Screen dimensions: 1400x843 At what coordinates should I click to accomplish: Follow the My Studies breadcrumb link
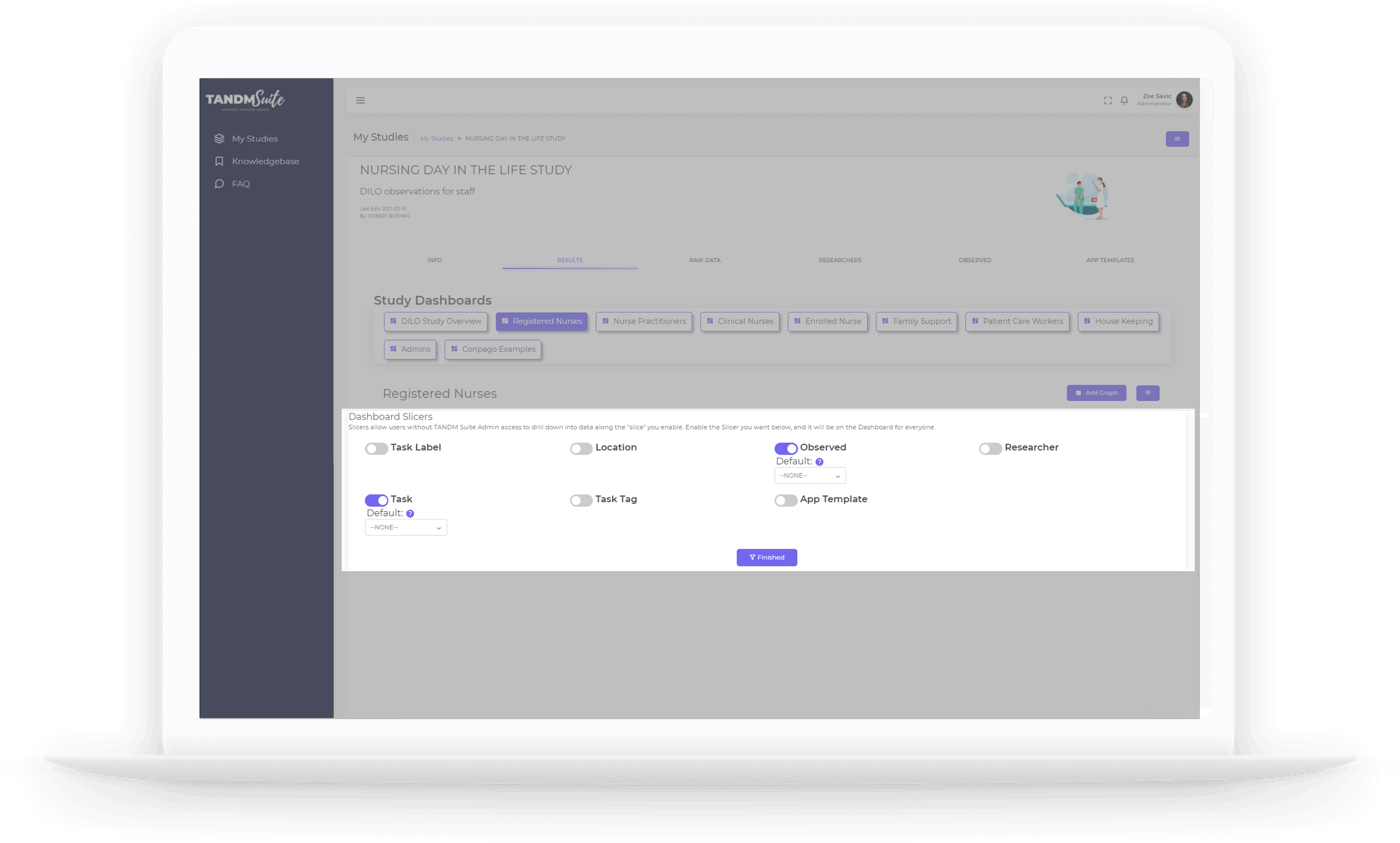437,138
